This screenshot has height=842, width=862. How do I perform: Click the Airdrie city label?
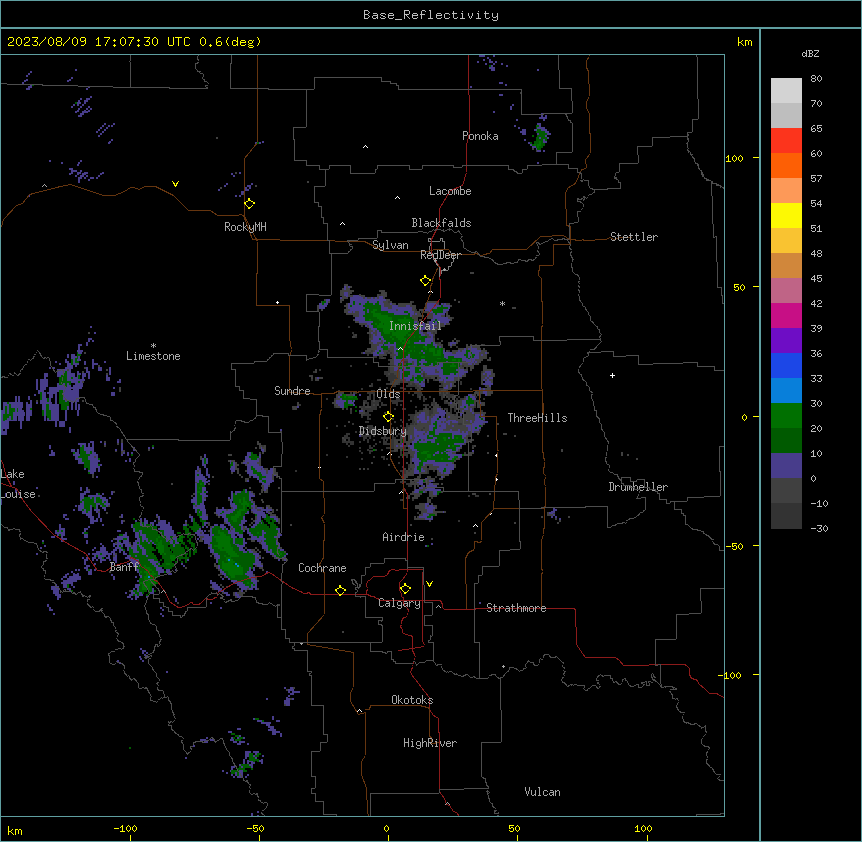point(404,537)
